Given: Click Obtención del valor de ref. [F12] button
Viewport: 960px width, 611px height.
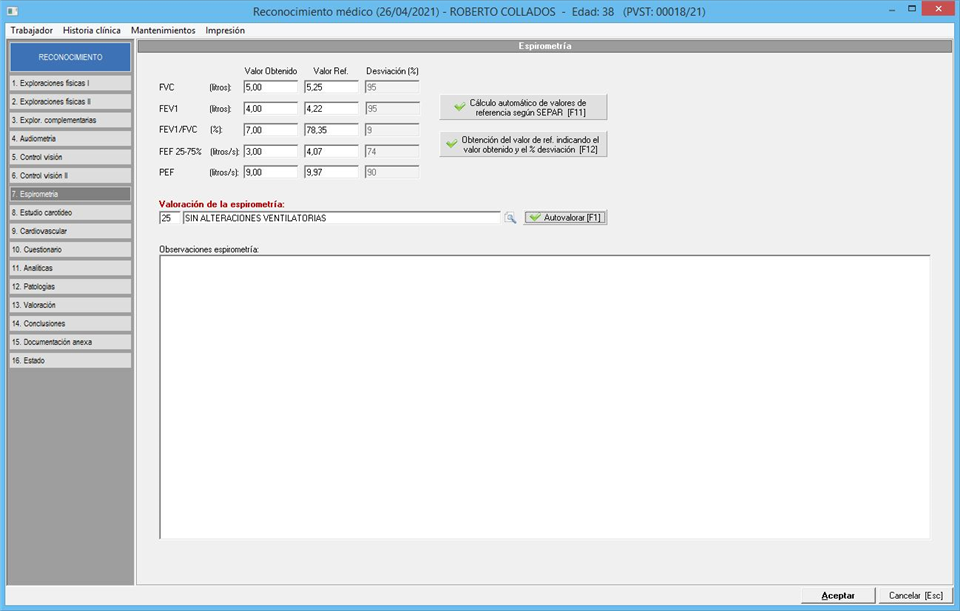Looking at the screenshot, I should (x=523, y=145).
